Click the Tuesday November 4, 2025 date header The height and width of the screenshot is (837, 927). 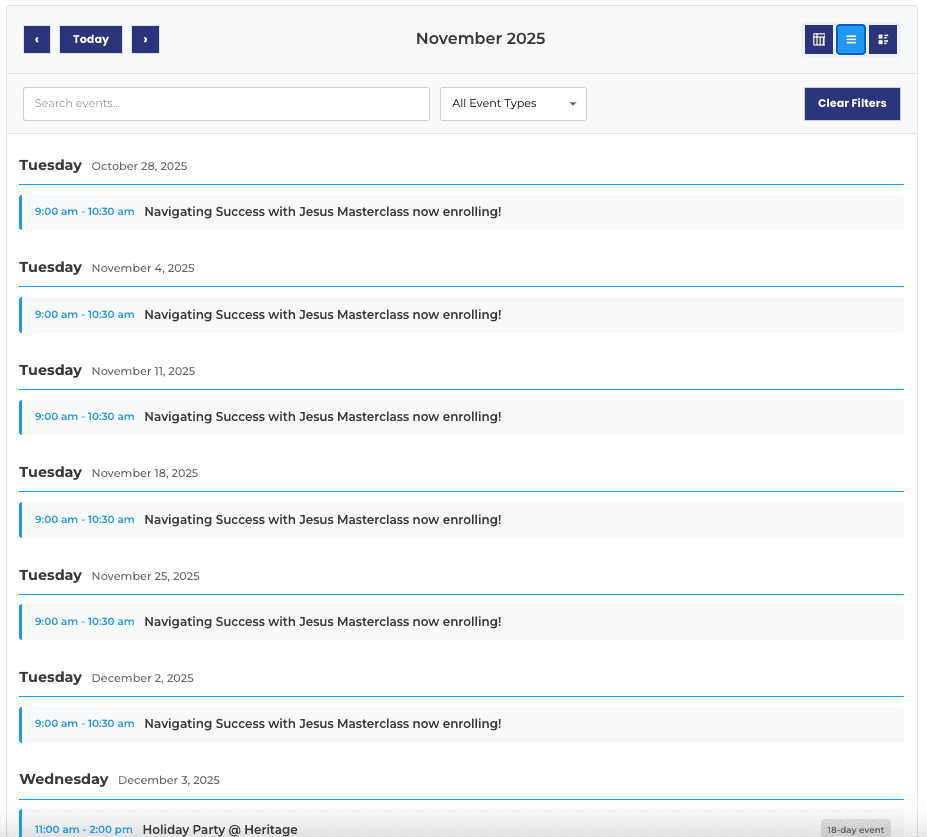(107, 268)
